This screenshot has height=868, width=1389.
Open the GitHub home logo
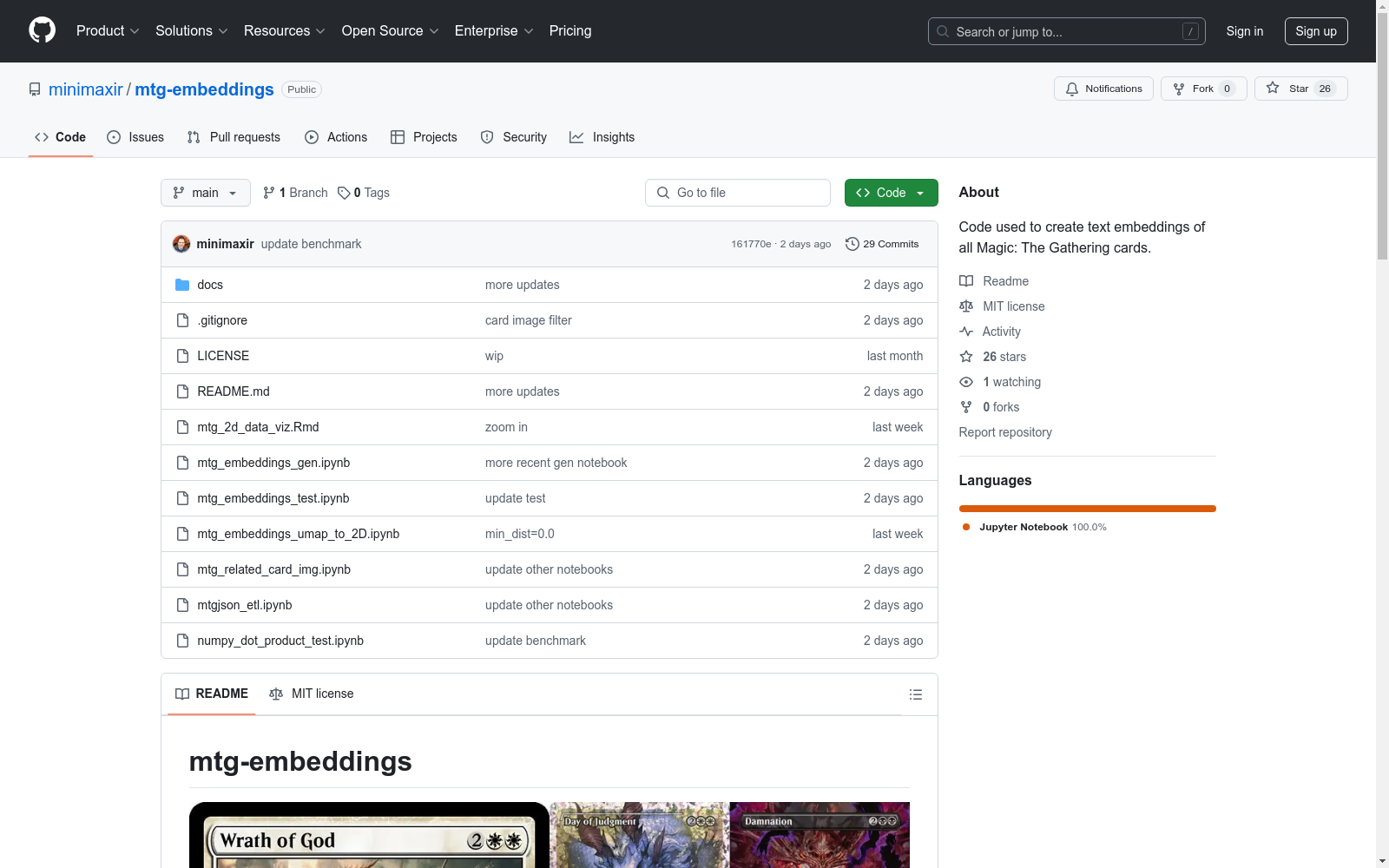(x=42, y=30)
